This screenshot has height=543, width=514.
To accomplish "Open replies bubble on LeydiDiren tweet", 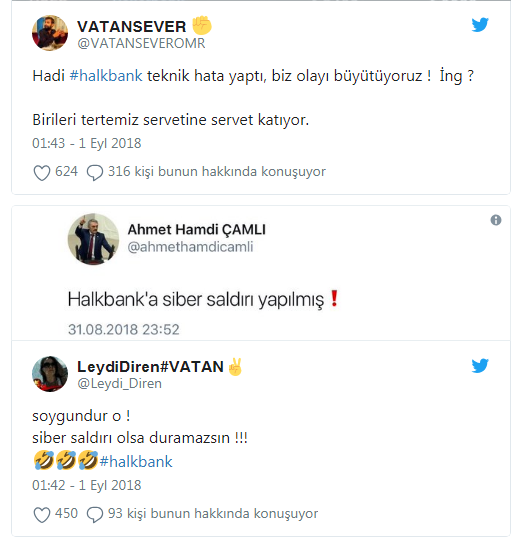I will 95,515.
